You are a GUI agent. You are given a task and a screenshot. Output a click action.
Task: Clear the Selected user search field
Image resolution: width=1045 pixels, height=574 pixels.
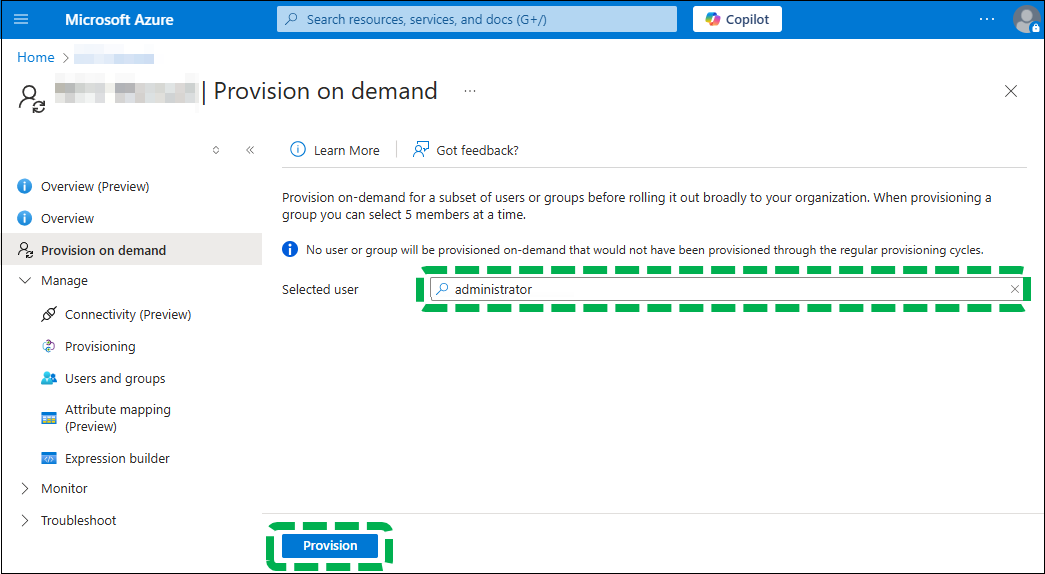pyautogui.click(x=1015, y=289)
